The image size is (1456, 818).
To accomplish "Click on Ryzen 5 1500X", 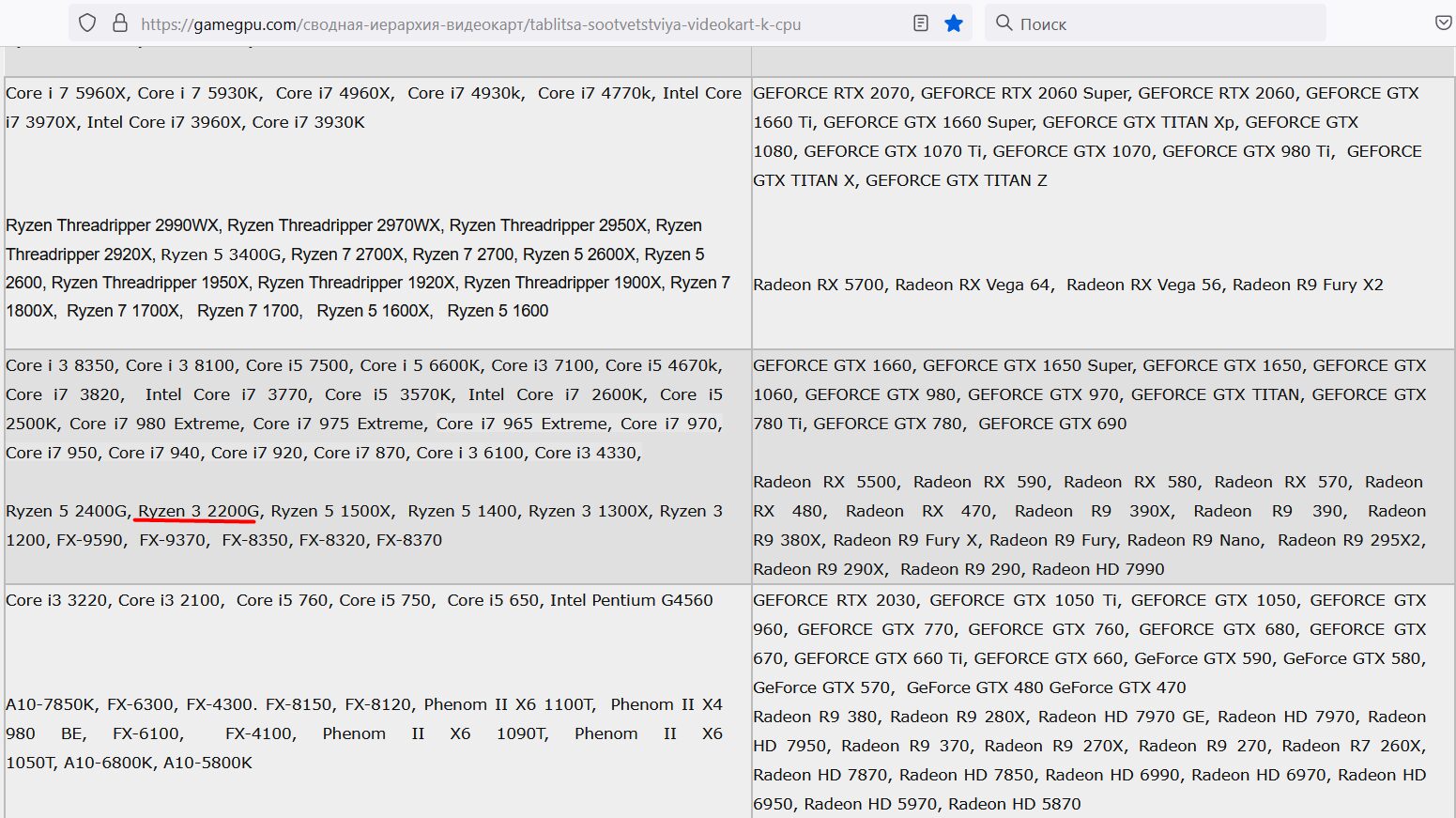I will click(331, 511).
